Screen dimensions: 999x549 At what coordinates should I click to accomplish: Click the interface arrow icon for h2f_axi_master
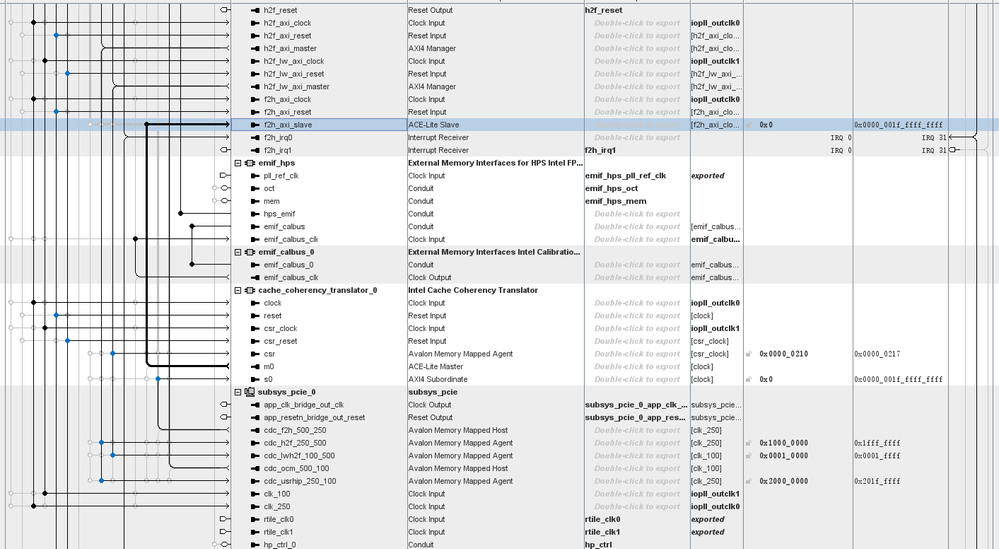pos(255,48)
